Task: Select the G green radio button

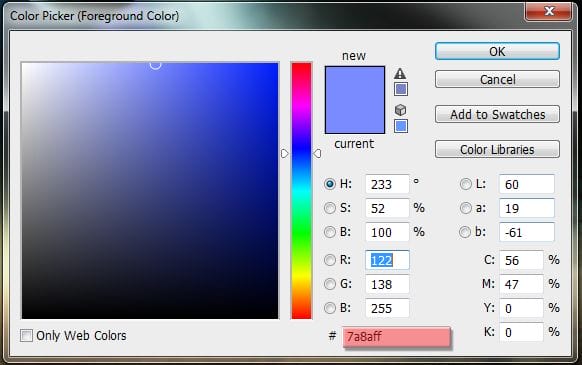Action: point(330,284)
